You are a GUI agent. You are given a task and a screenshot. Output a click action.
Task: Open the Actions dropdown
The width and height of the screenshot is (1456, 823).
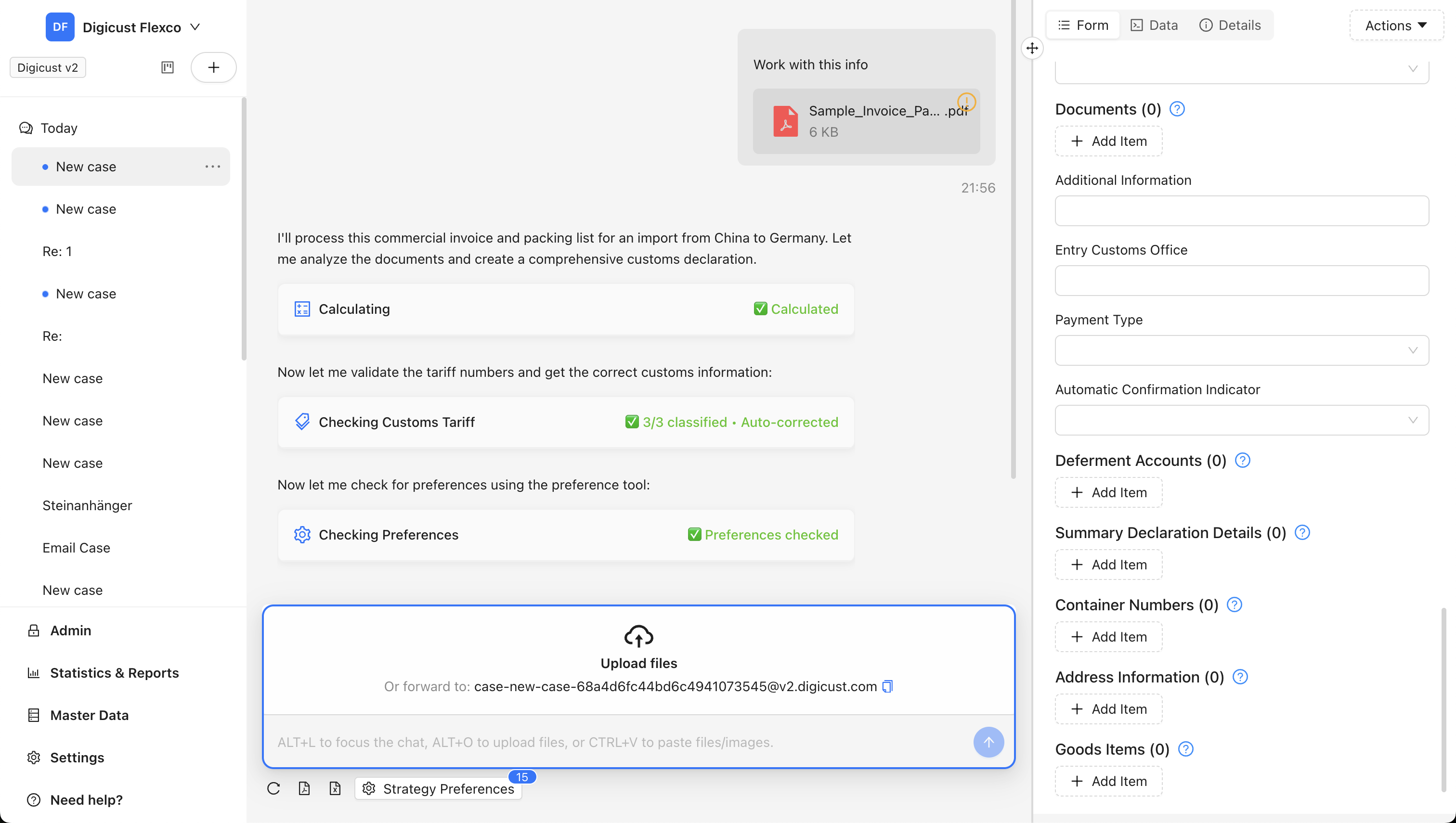pos(1395,25)
